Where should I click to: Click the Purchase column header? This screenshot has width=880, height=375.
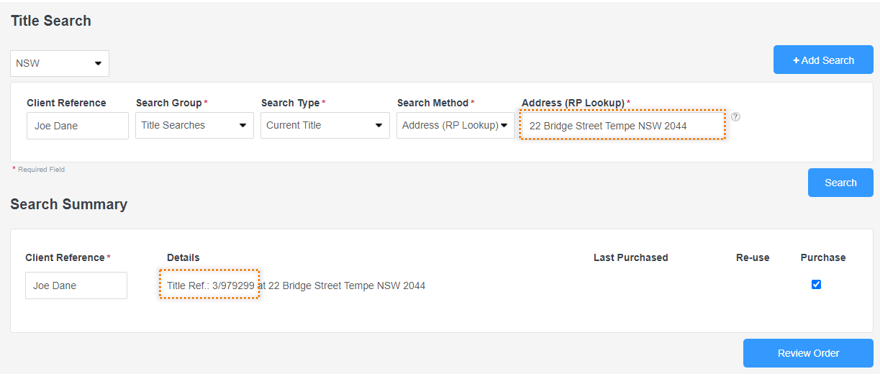823,258
